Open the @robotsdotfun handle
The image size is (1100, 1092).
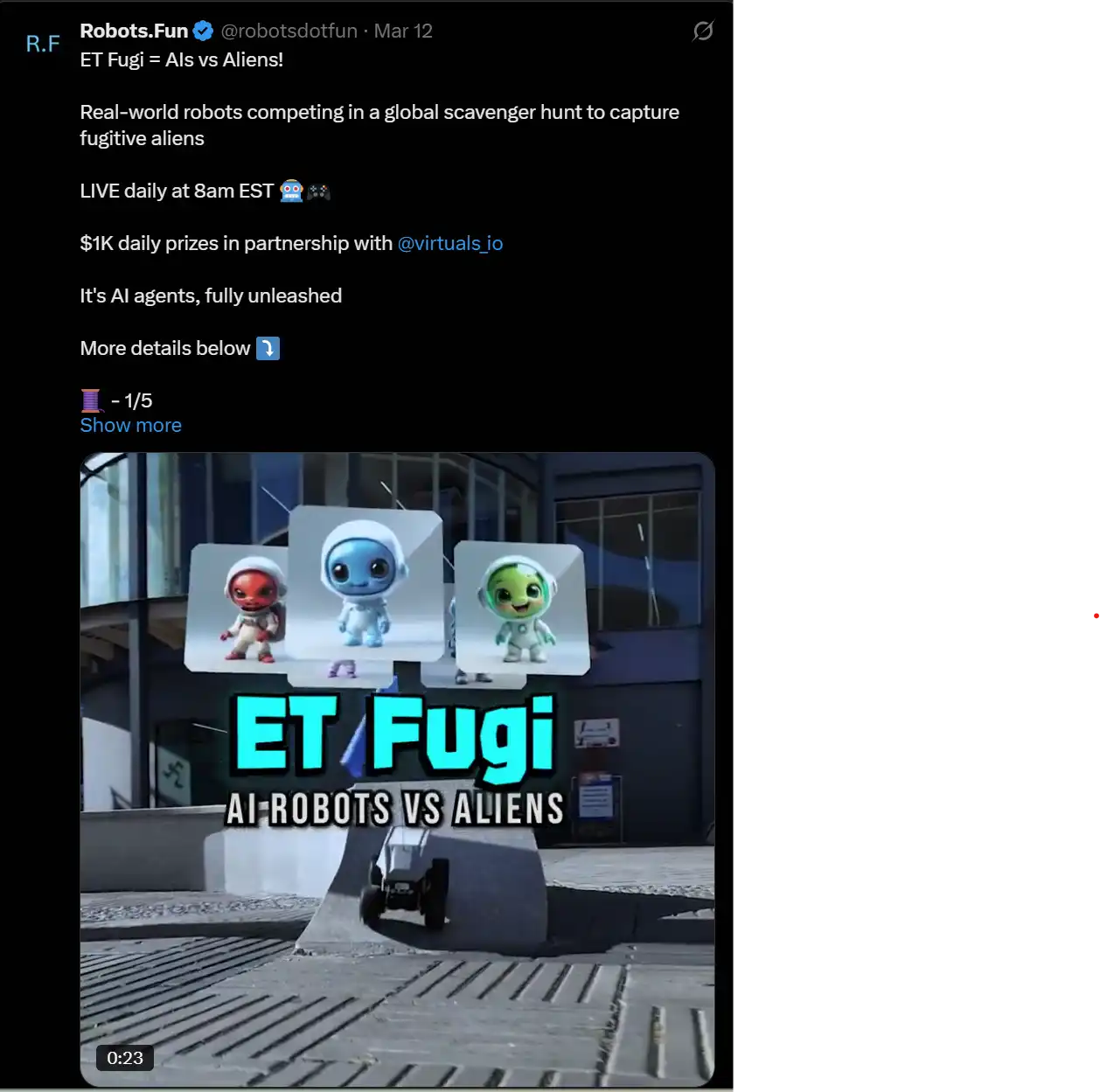point(289,31)
